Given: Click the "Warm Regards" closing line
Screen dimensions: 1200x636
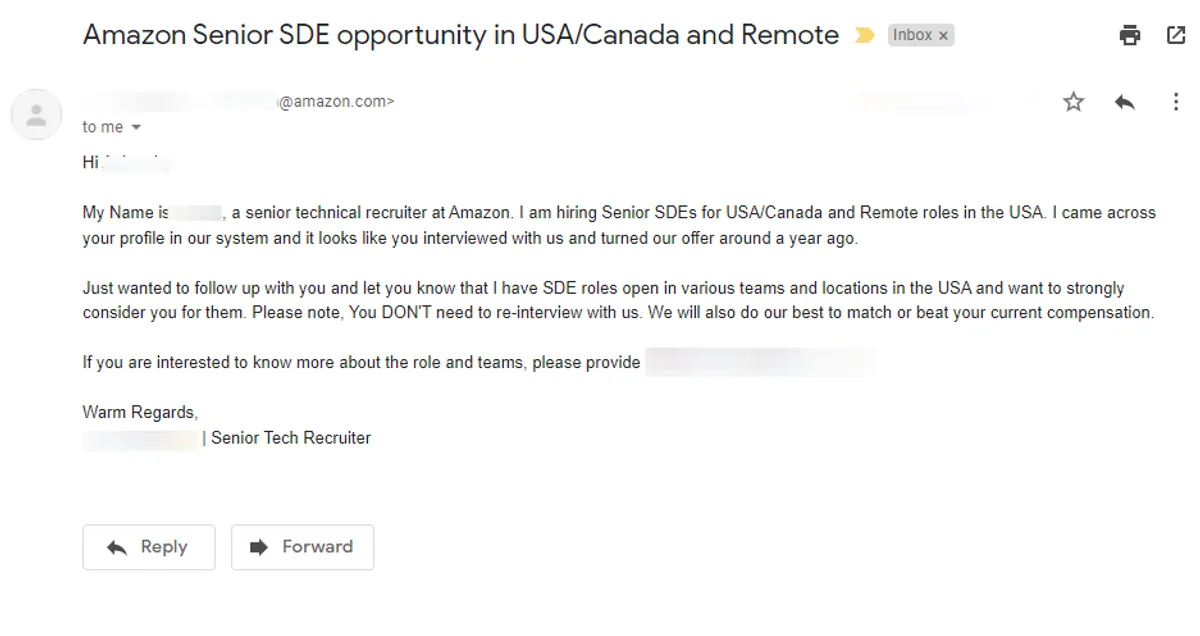Looking at the screenshot, I should (140, 412).
